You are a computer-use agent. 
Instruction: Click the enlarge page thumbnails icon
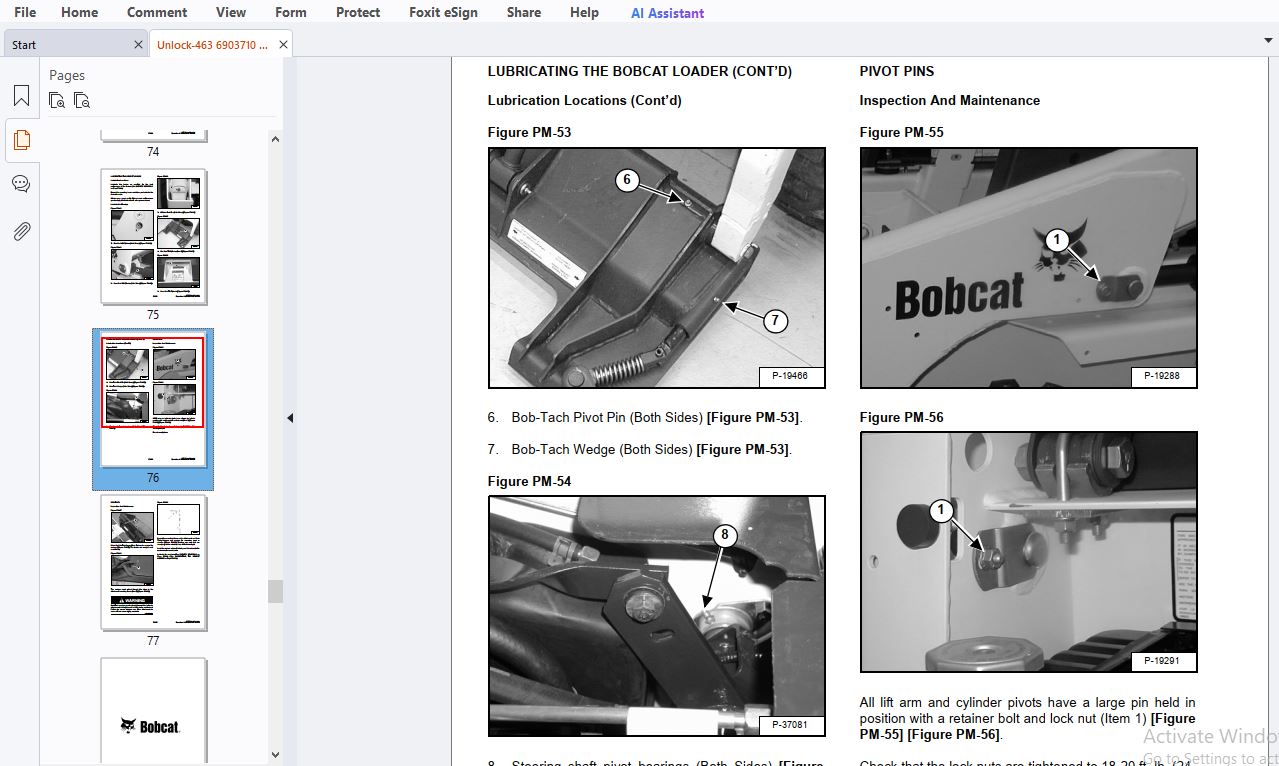coord(57,100)
